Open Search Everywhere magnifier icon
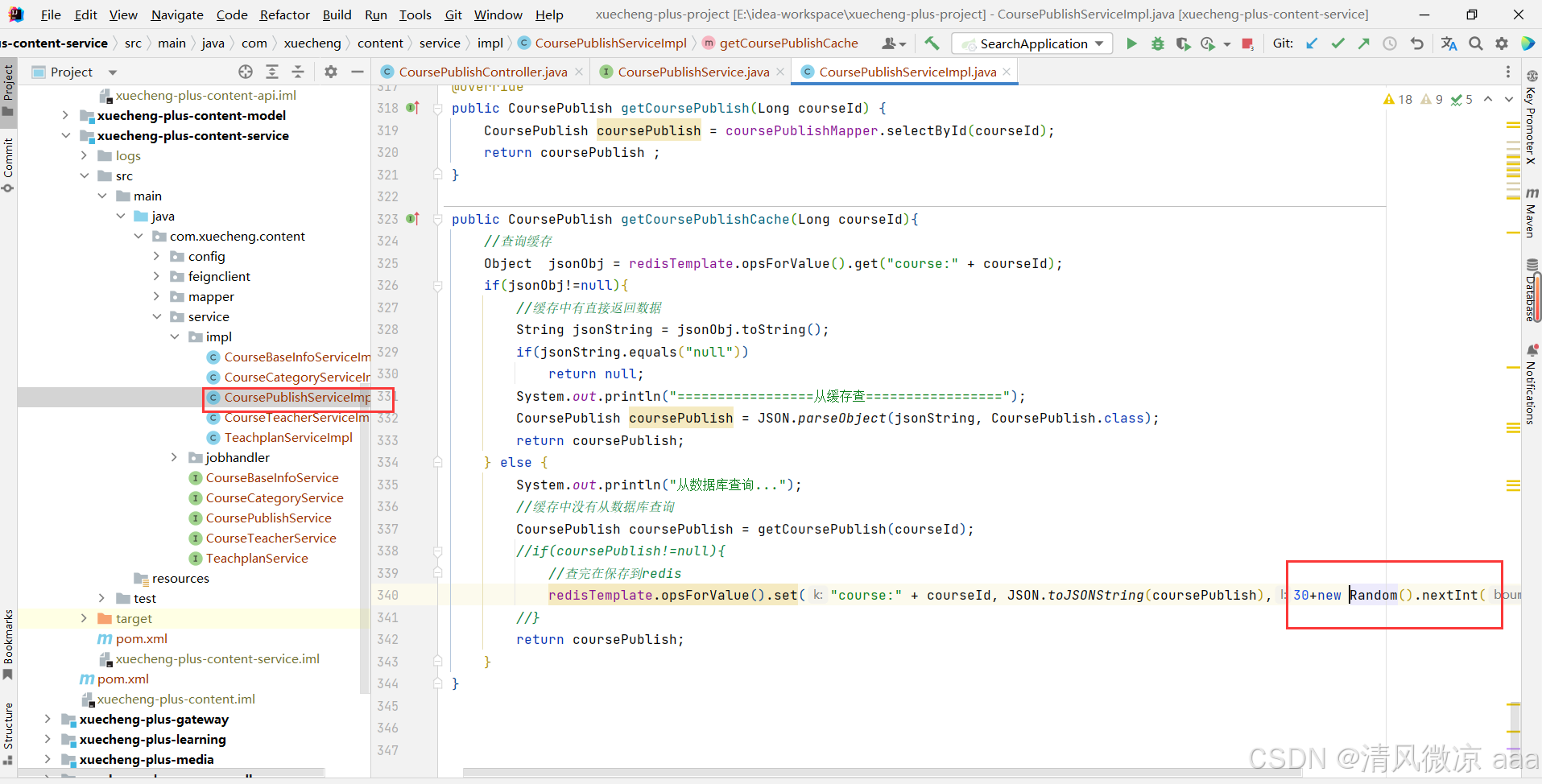 pyautogui.click(x=1475, y=43)
